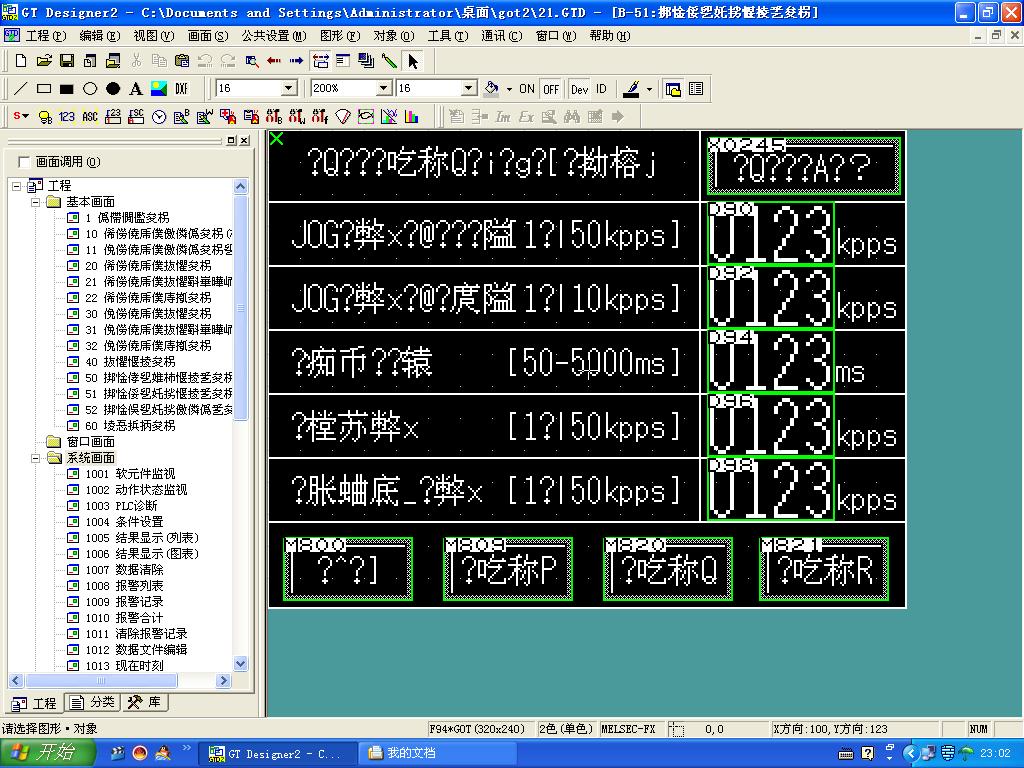Click the ASCII display (ASC) tool
Viewport: 1024px width, 768px height.
click(x=90, y=117)
